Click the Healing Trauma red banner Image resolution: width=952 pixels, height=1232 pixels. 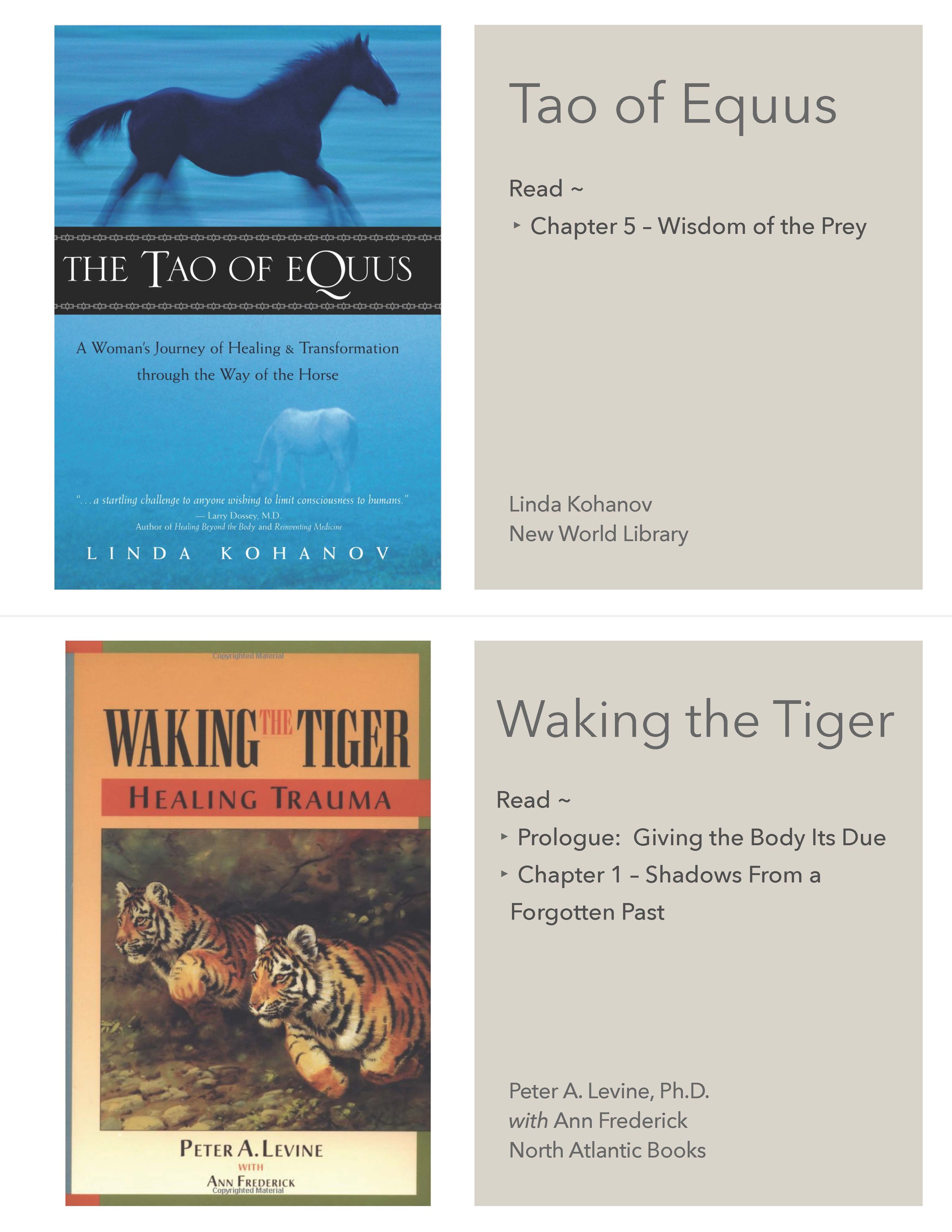tap(266, 797)
